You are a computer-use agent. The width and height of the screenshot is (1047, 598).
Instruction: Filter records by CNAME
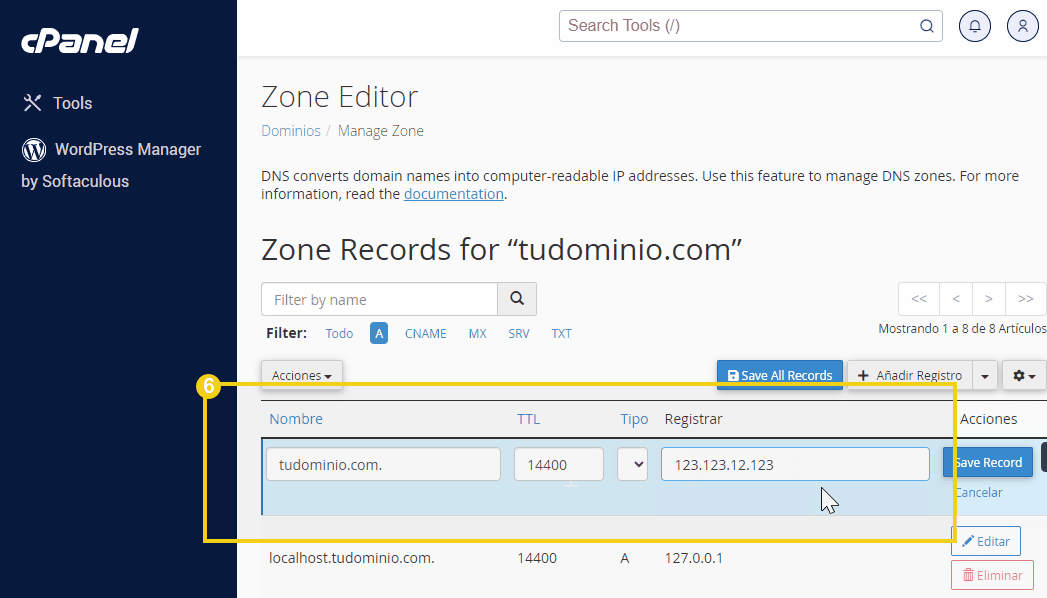[x=425, y=334]
